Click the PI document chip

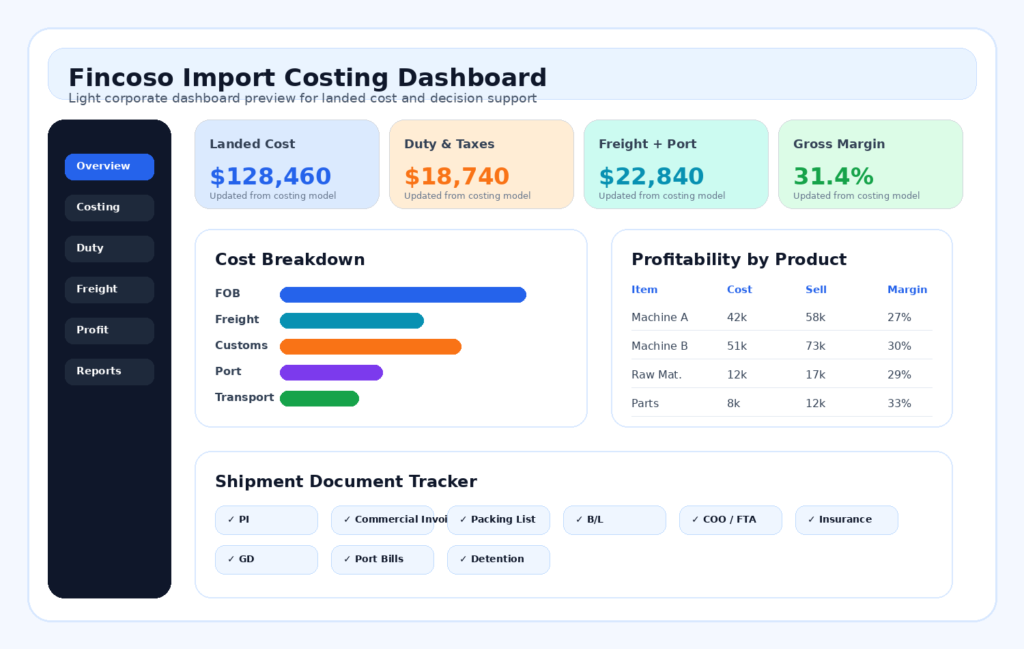point(266,520)
